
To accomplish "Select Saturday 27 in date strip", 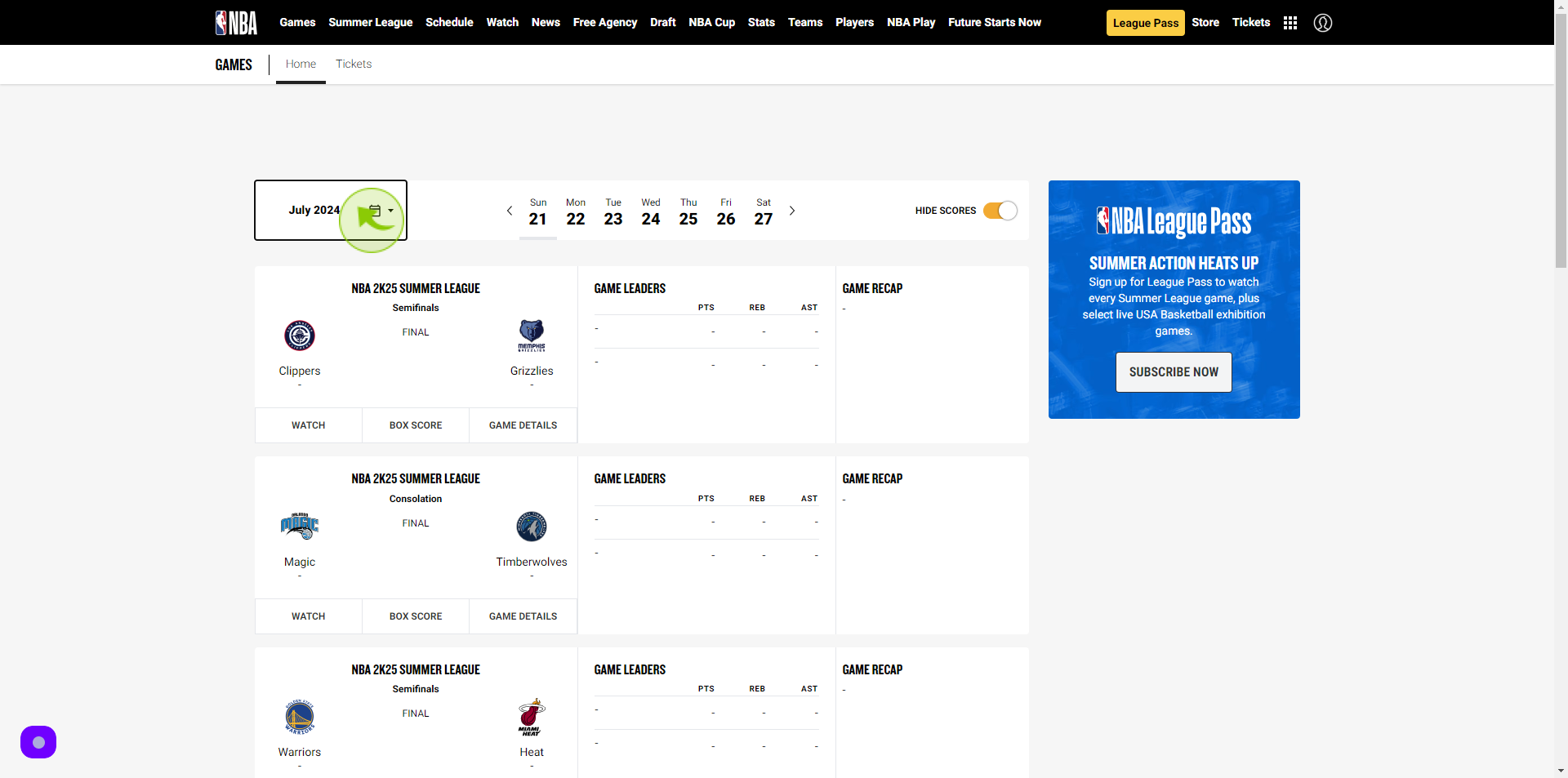I will (x=764, y=212).
